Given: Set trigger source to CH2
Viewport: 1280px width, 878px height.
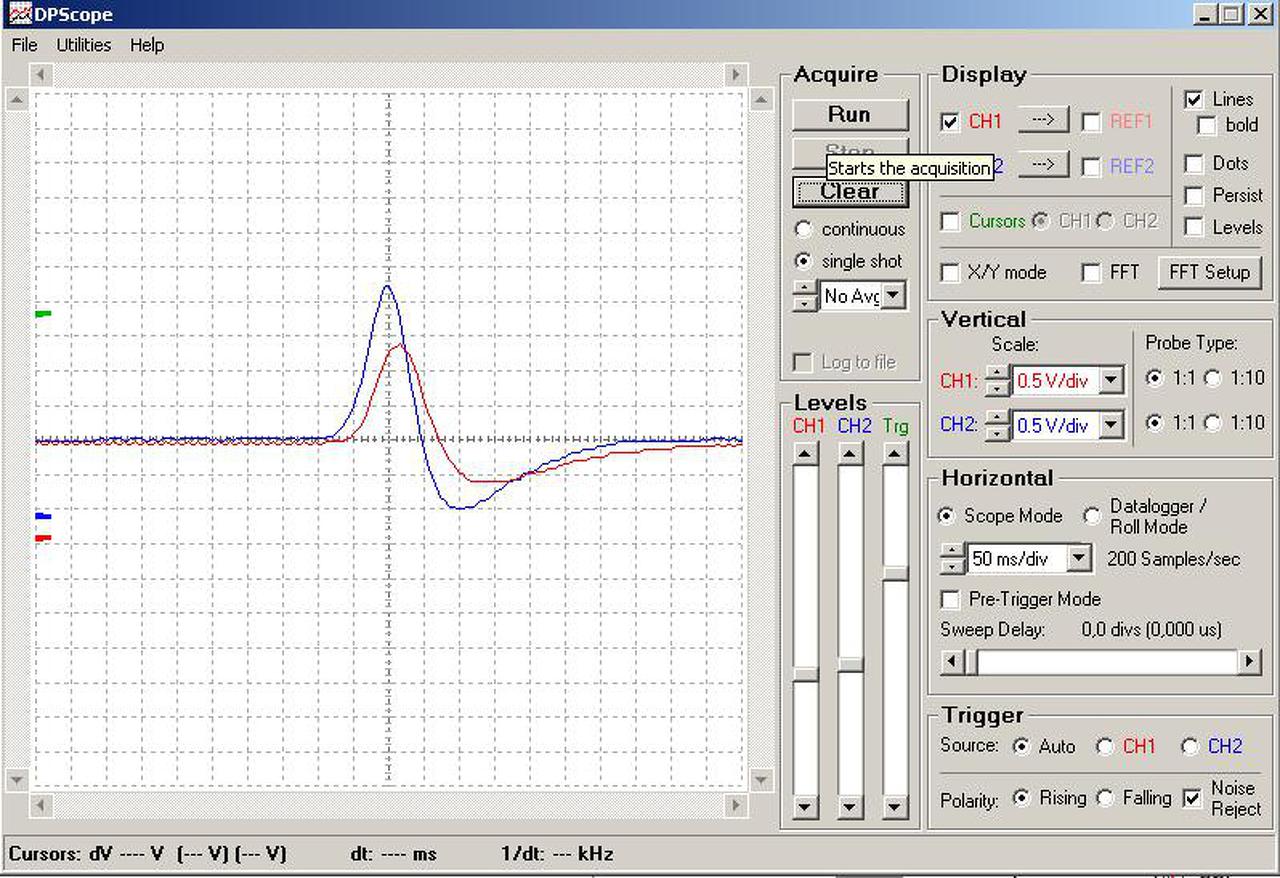Looking at the screenshot, I should (x=1190, y=746).
